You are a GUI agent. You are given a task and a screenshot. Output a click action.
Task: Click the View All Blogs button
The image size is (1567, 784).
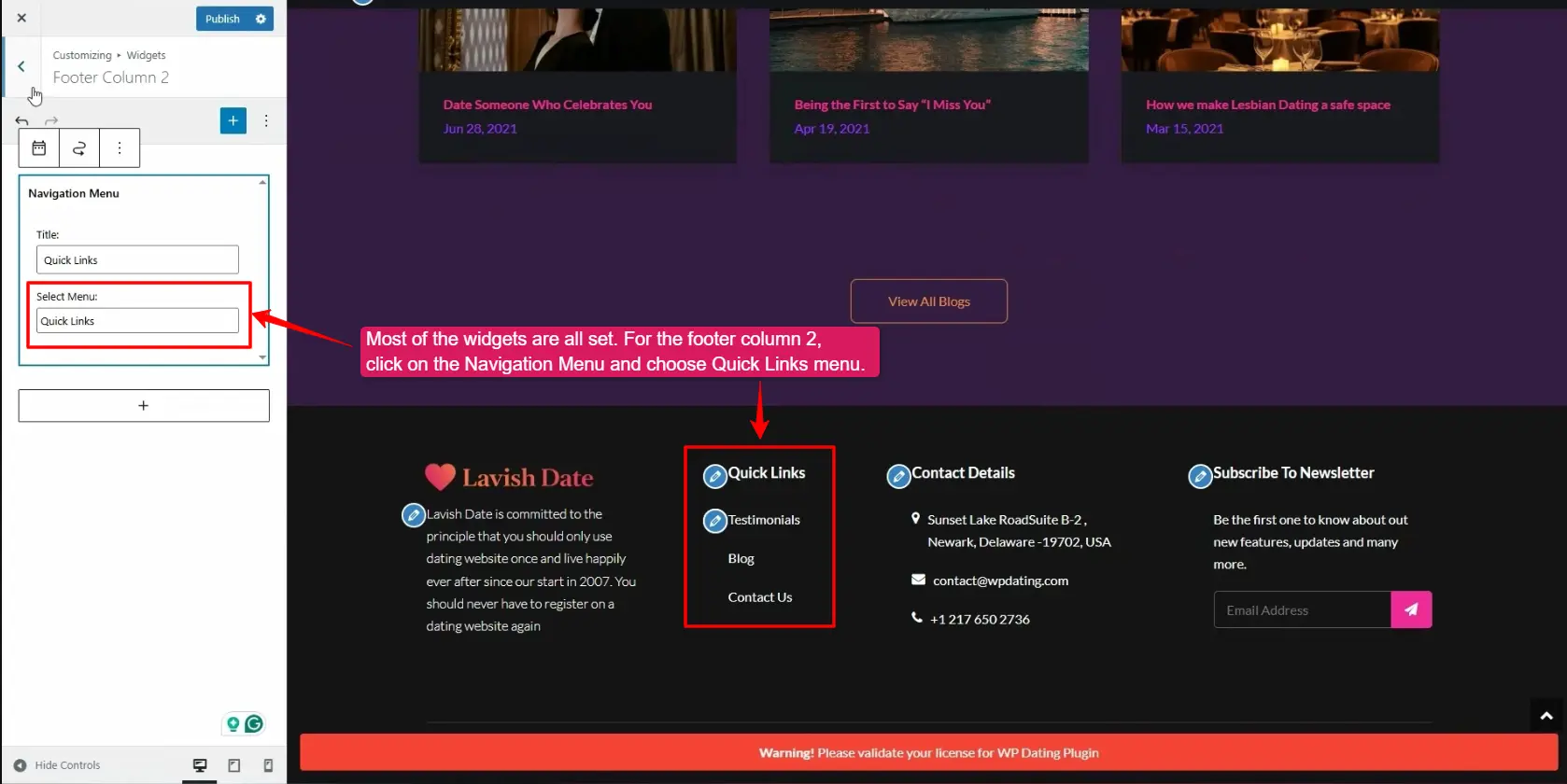[x=928, y=301]
